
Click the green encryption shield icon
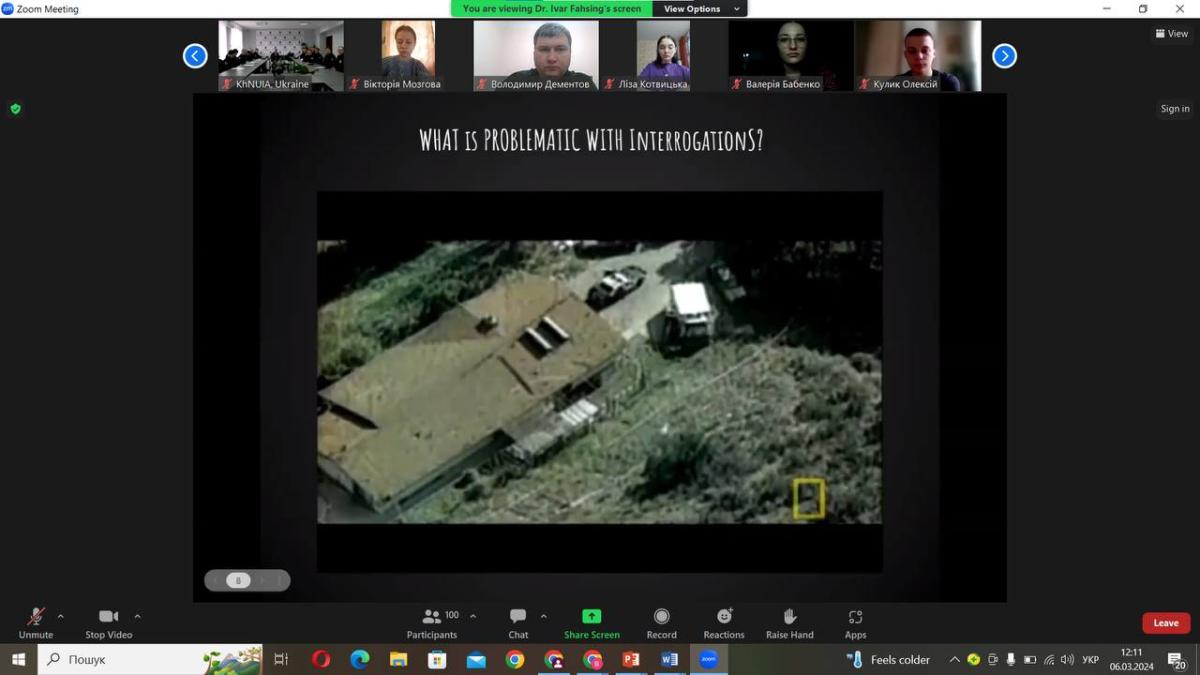coord(15,109)
